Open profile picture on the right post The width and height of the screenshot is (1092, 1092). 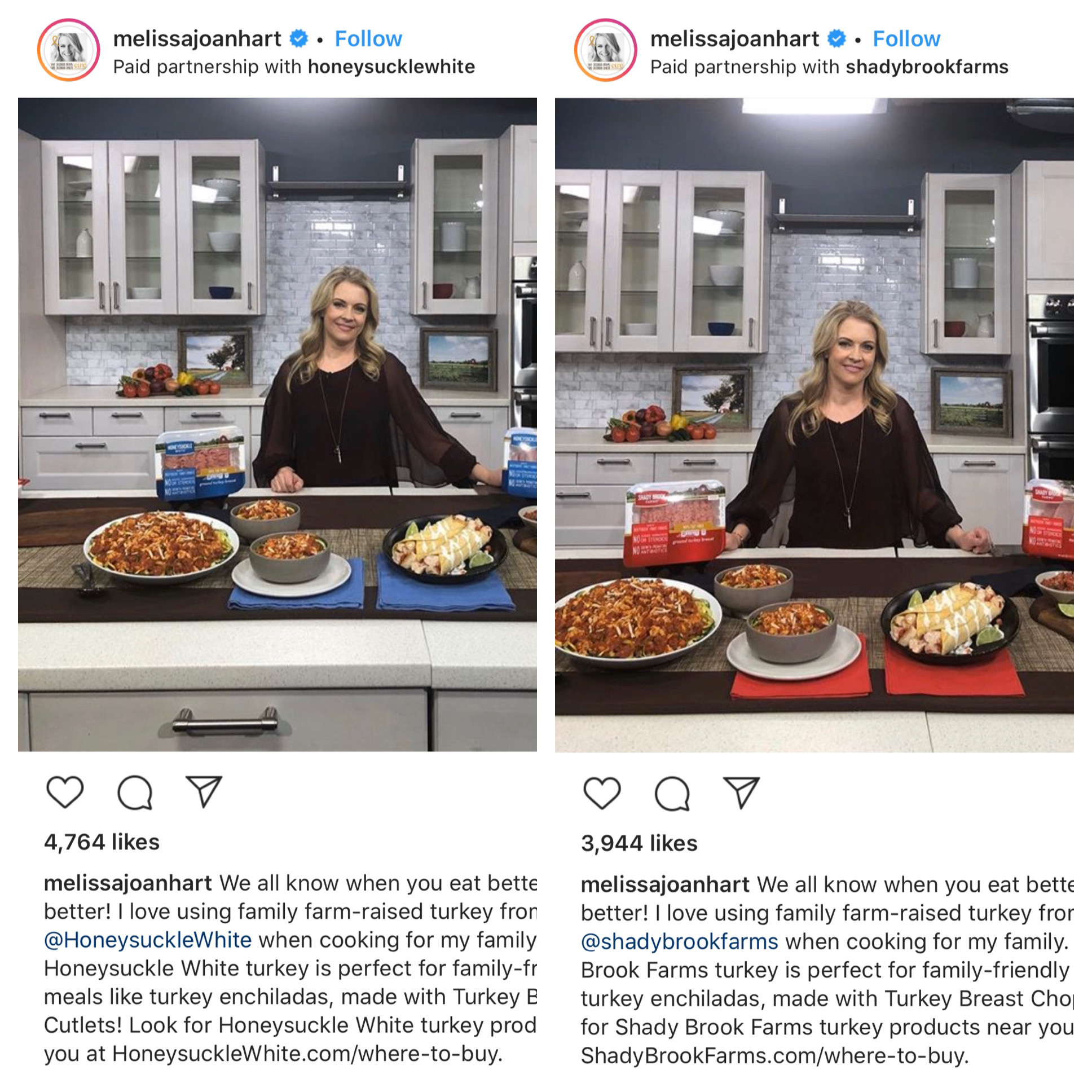(606, 50)
